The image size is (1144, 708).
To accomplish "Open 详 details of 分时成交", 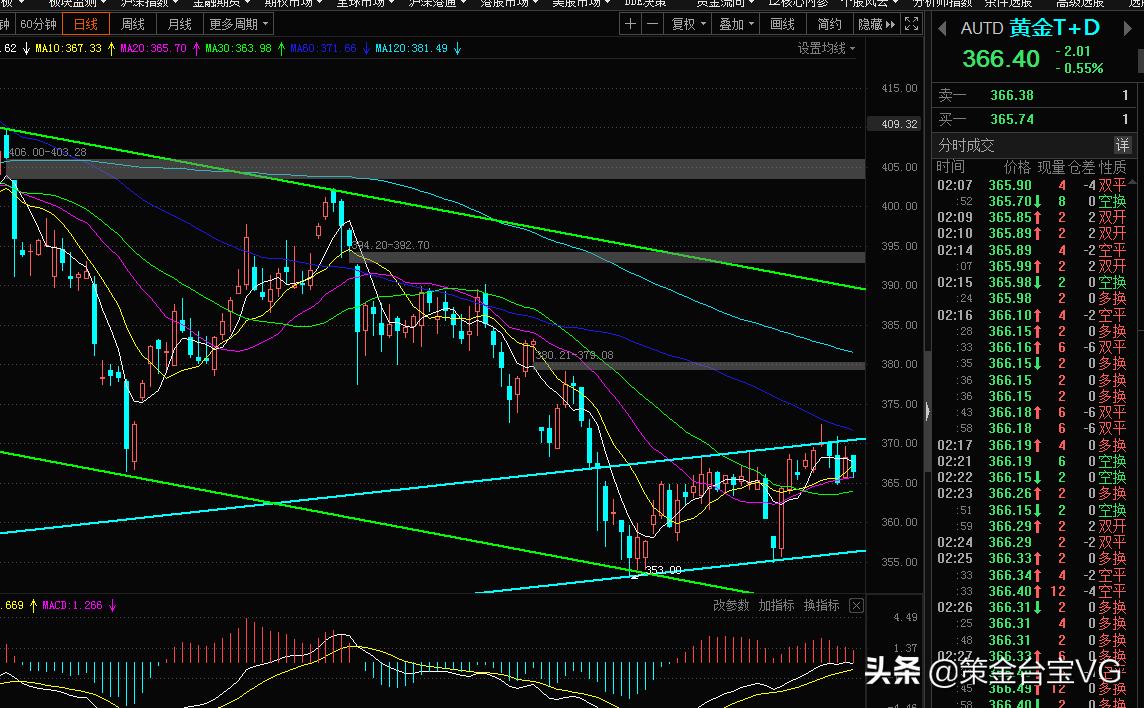I will click(1122, 145).
